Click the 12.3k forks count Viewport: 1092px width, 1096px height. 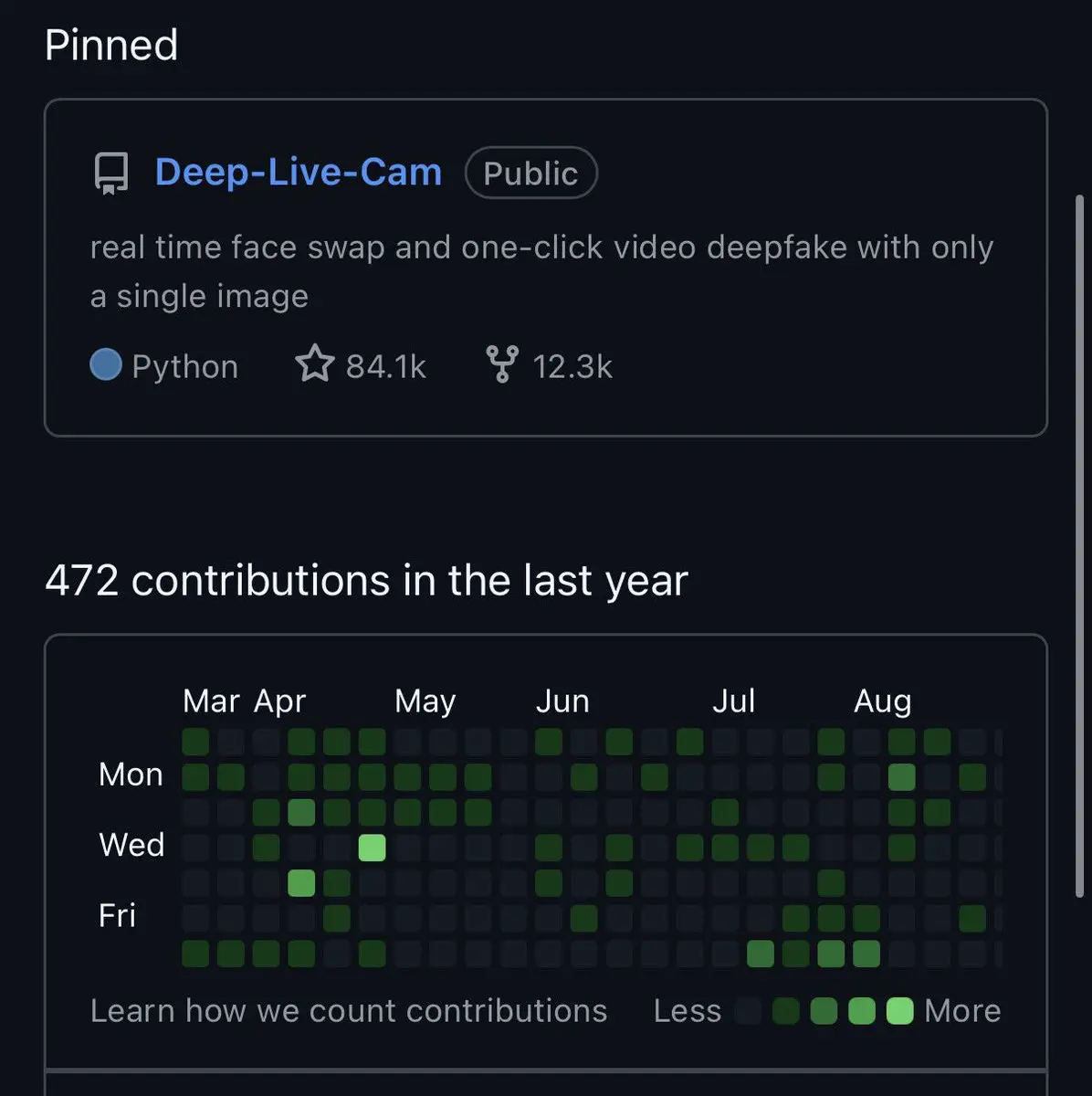click(572, 366)
